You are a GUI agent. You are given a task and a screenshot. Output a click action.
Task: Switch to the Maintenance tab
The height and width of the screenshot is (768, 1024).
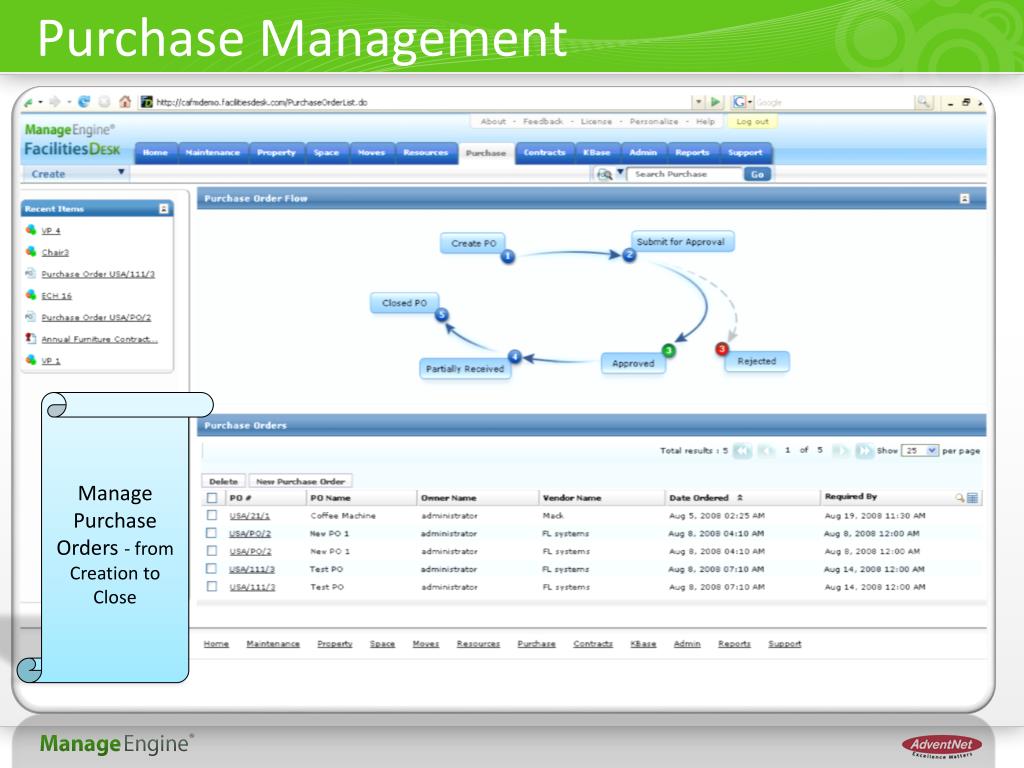(x=213, y=153)
